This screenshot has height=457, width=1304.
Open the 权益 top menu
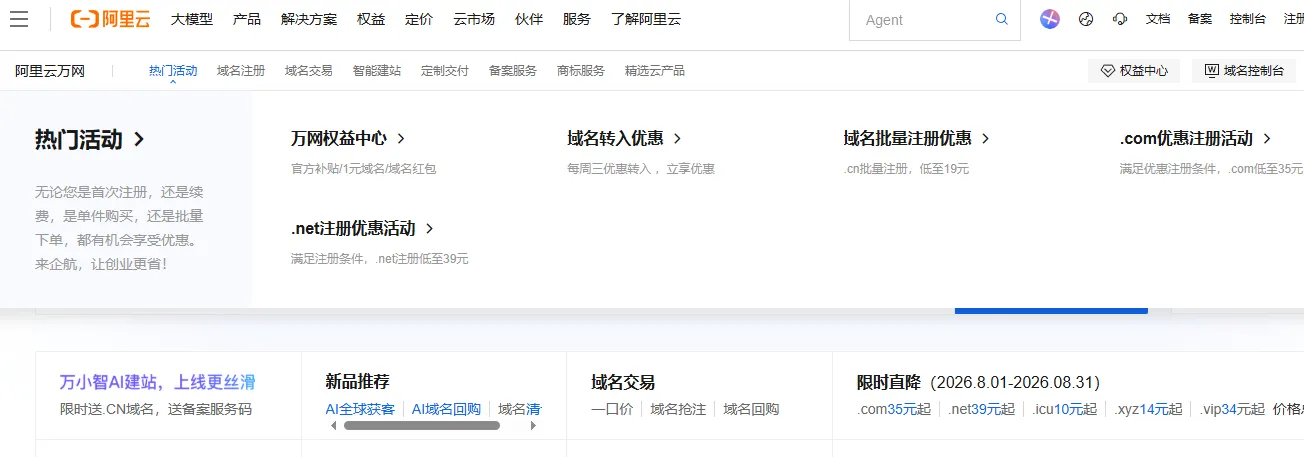[371, 19]
